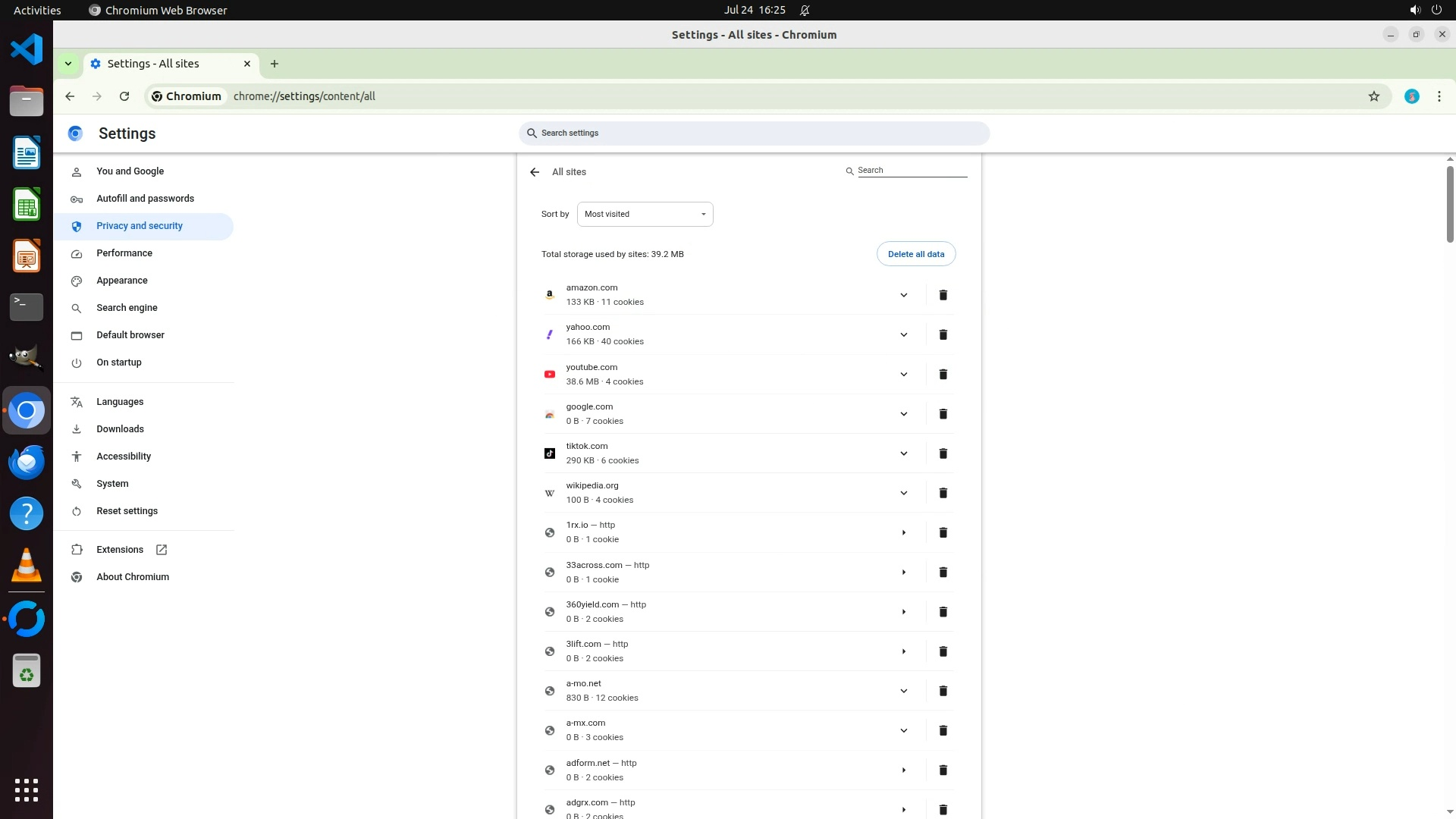1456x819 pixels.
Task: Open the Sort by Most visited dropdown
Action: coord(645,214)
